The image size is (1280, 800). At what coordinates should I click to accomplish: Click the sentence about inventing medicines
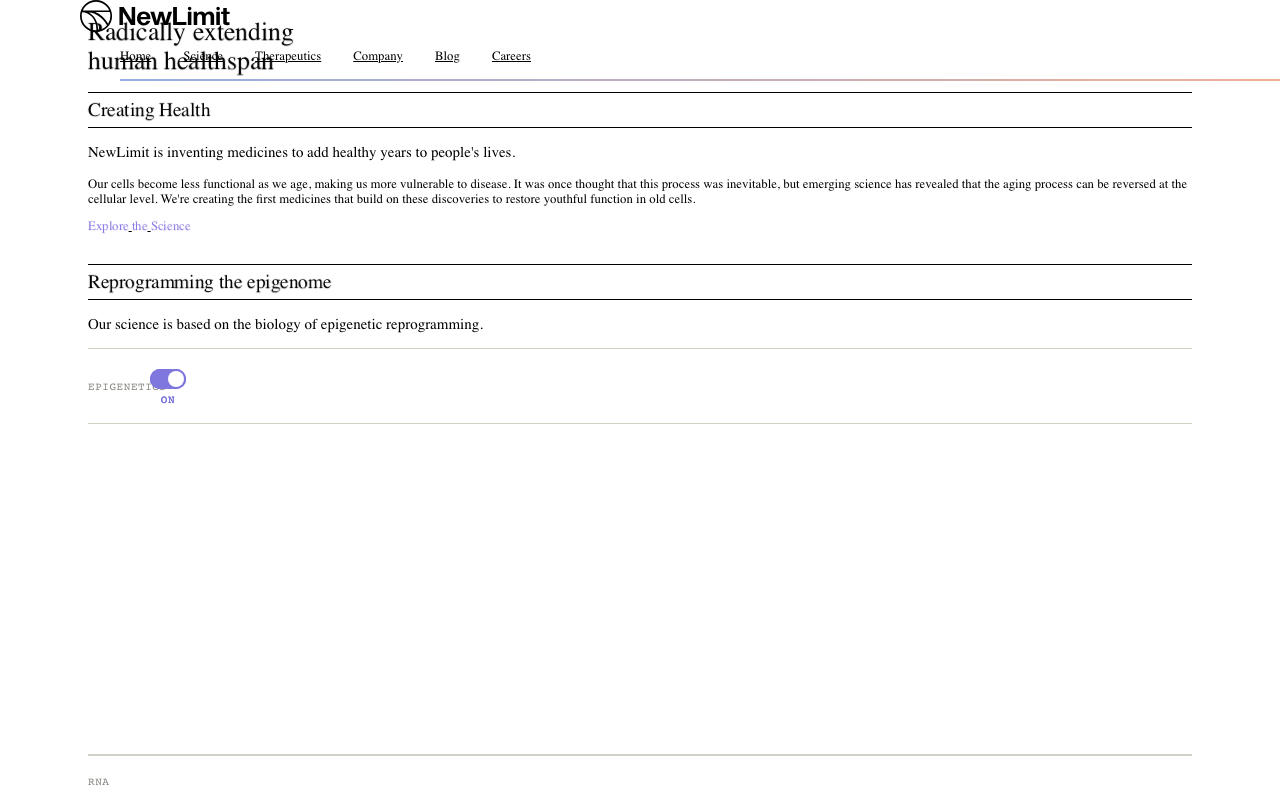point(302,153)
